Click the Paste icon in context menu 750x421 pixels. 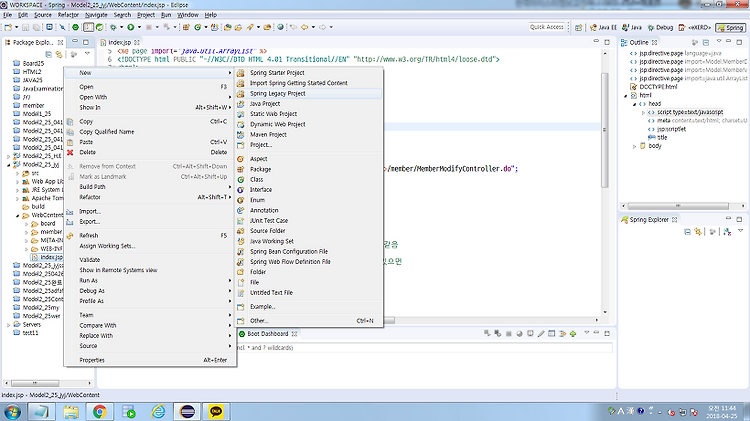tap(70, 142)
